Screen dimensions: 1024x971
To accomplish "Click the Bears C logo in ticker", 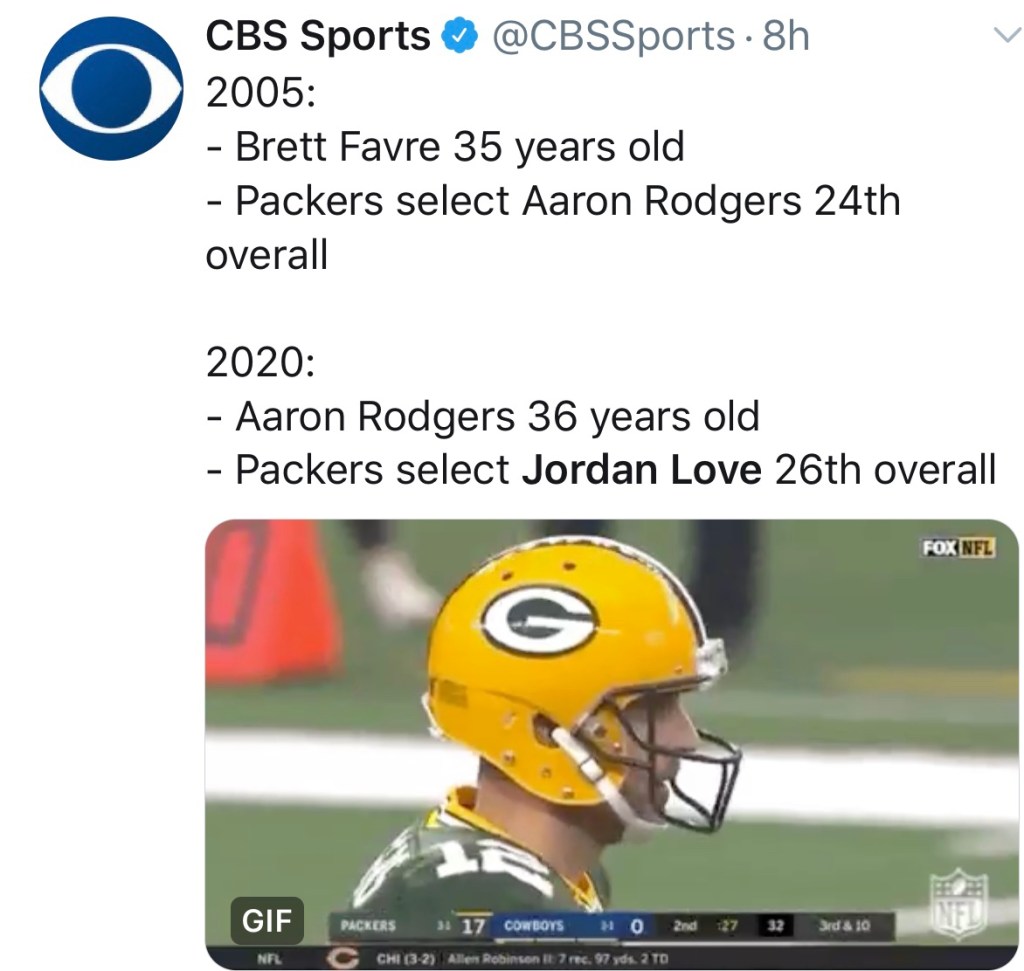I will click(x=346, y=959).
